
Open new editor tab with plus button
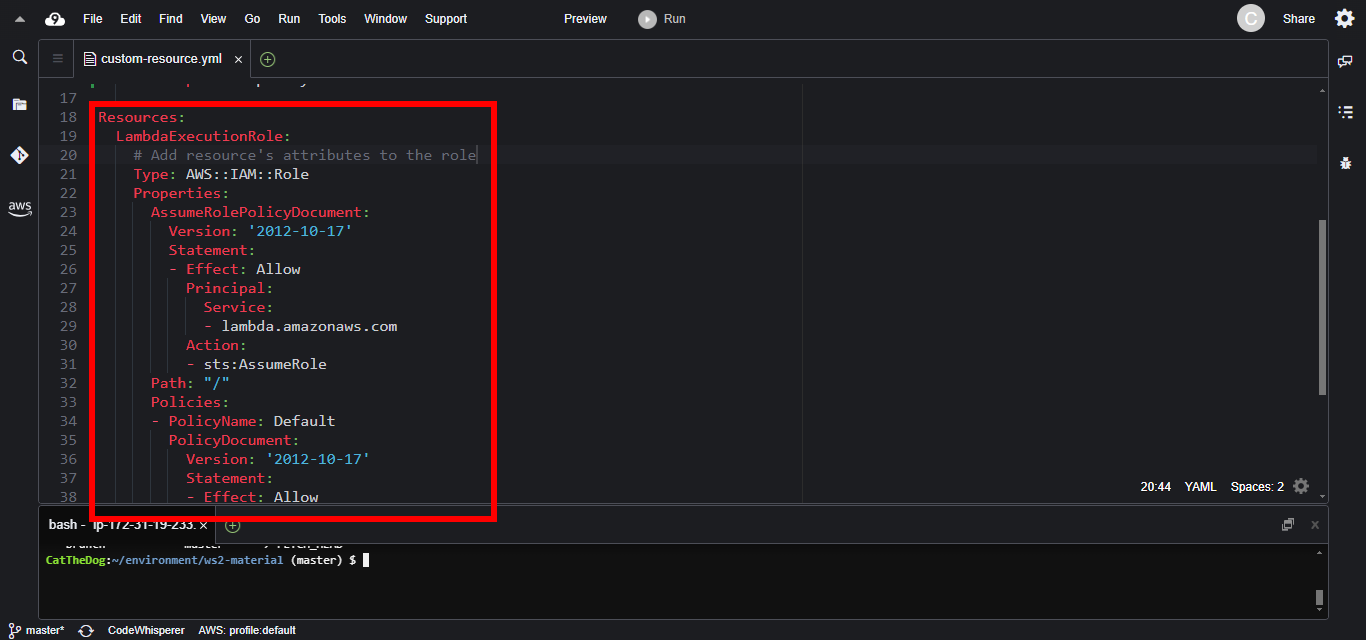267,59
